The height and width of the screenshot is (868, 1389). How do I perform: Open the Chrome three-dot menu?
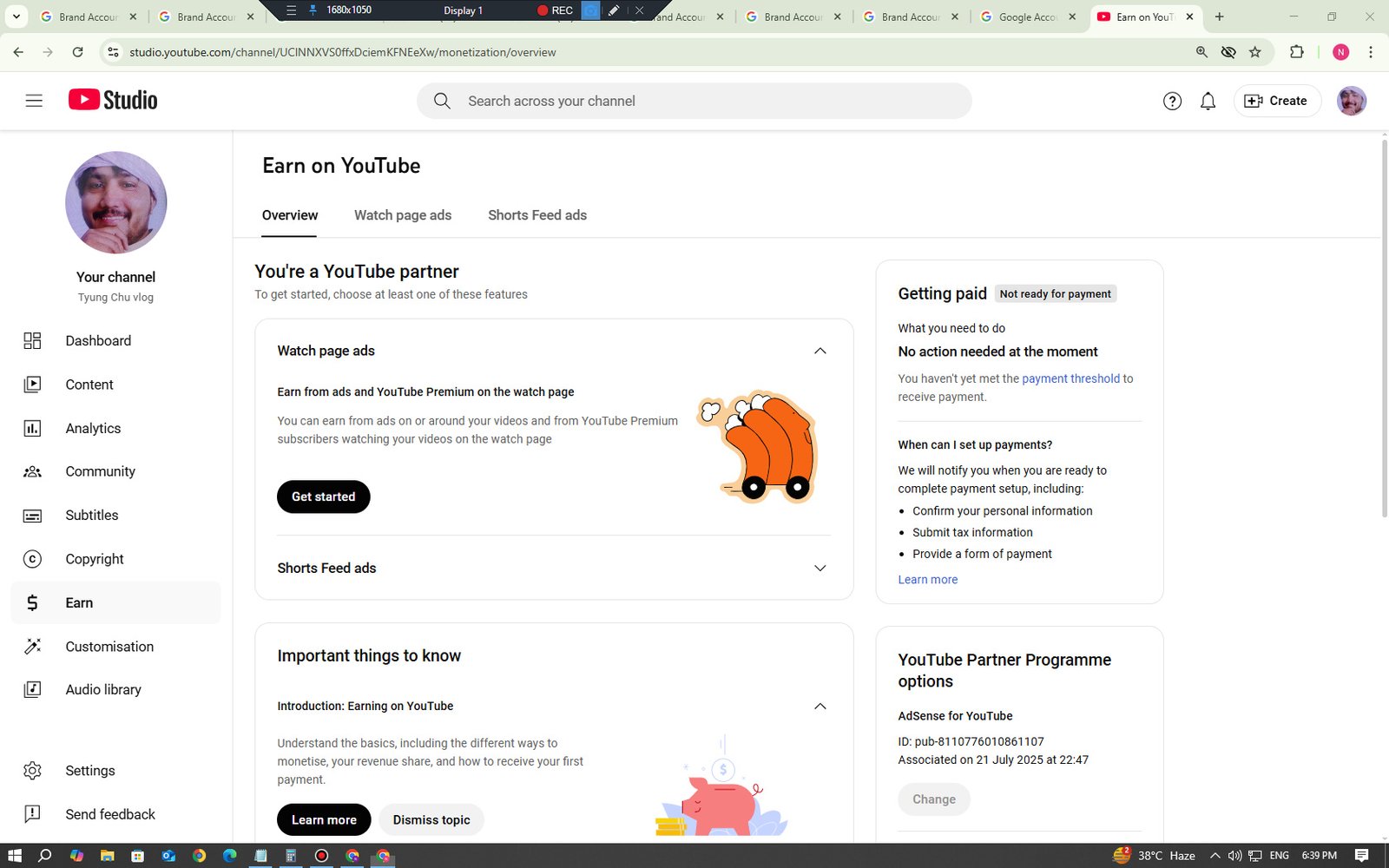coord(1371,52)
